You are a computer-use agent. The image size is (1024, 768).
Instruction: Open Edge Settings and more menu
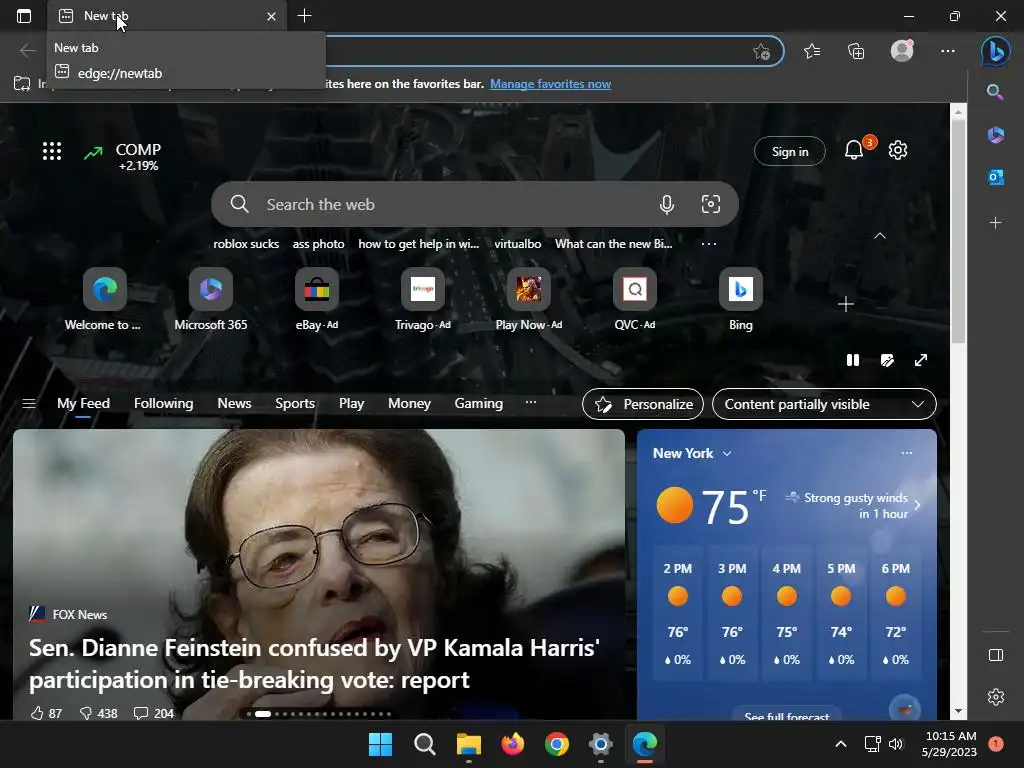[948, 51]
